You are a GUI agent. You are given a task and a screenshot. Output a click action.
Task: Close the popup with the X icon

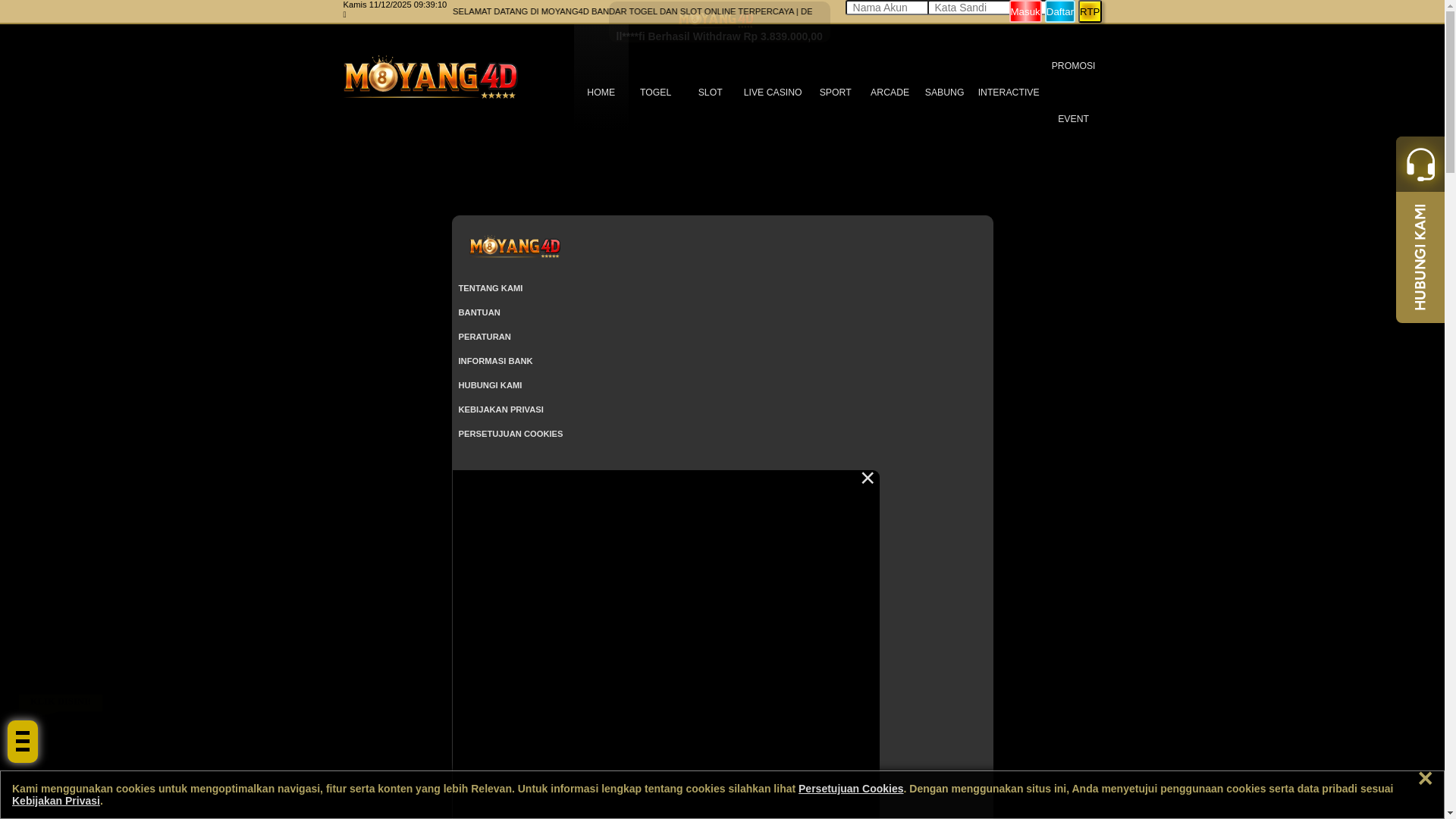[868, 479]
